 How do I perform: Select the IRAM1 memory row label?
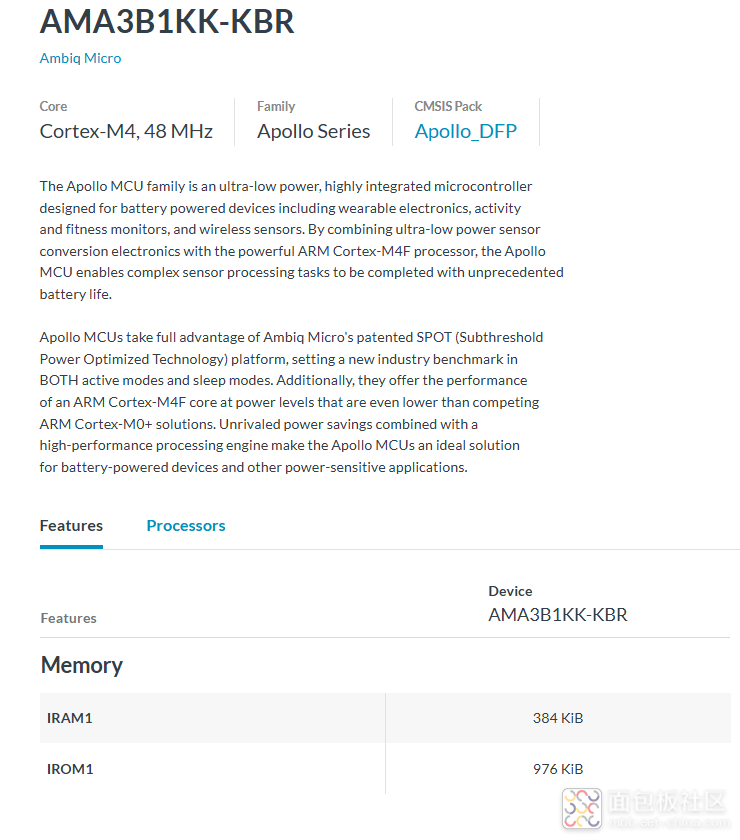tap(70, 718)
